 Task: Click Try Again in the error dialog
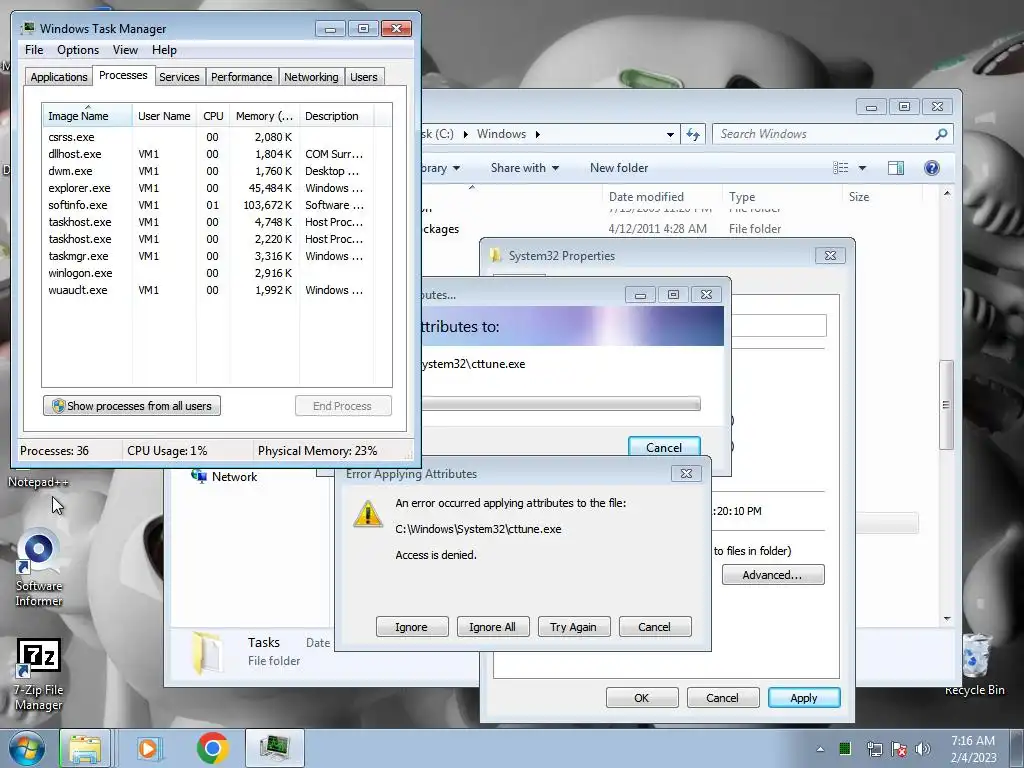click(573, 627)
